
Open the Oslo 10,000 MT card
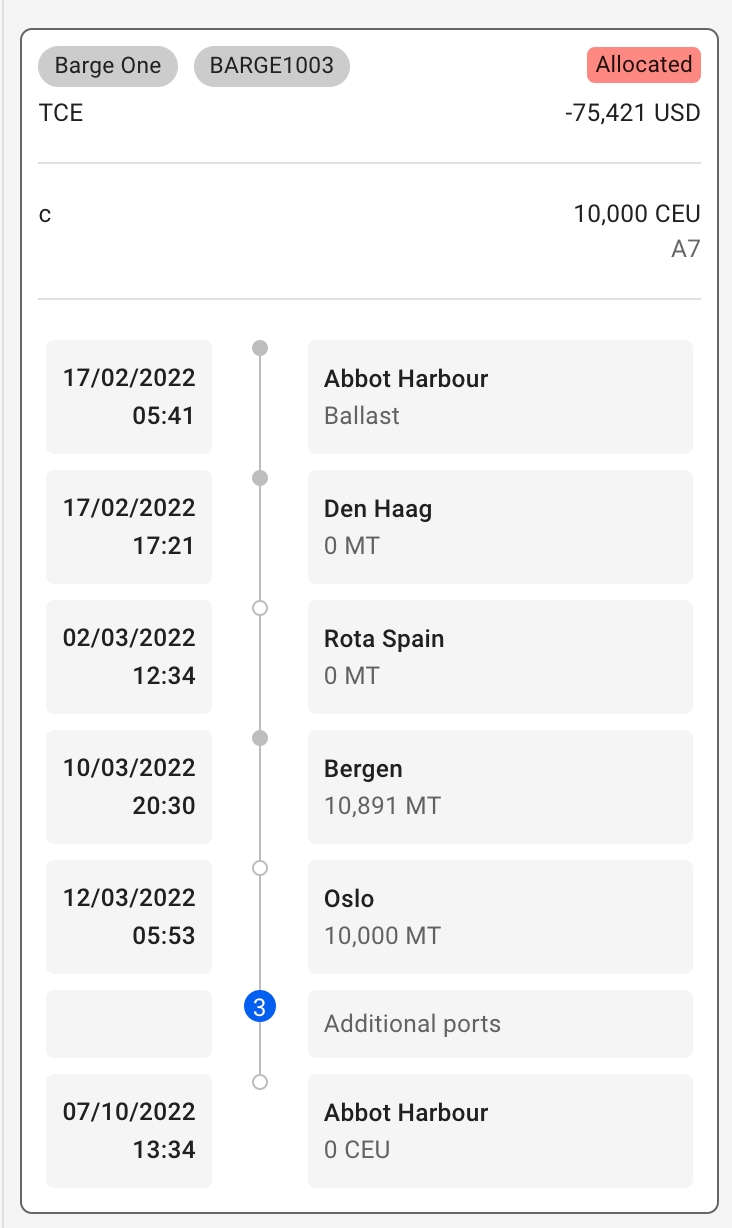pos(500,917)
